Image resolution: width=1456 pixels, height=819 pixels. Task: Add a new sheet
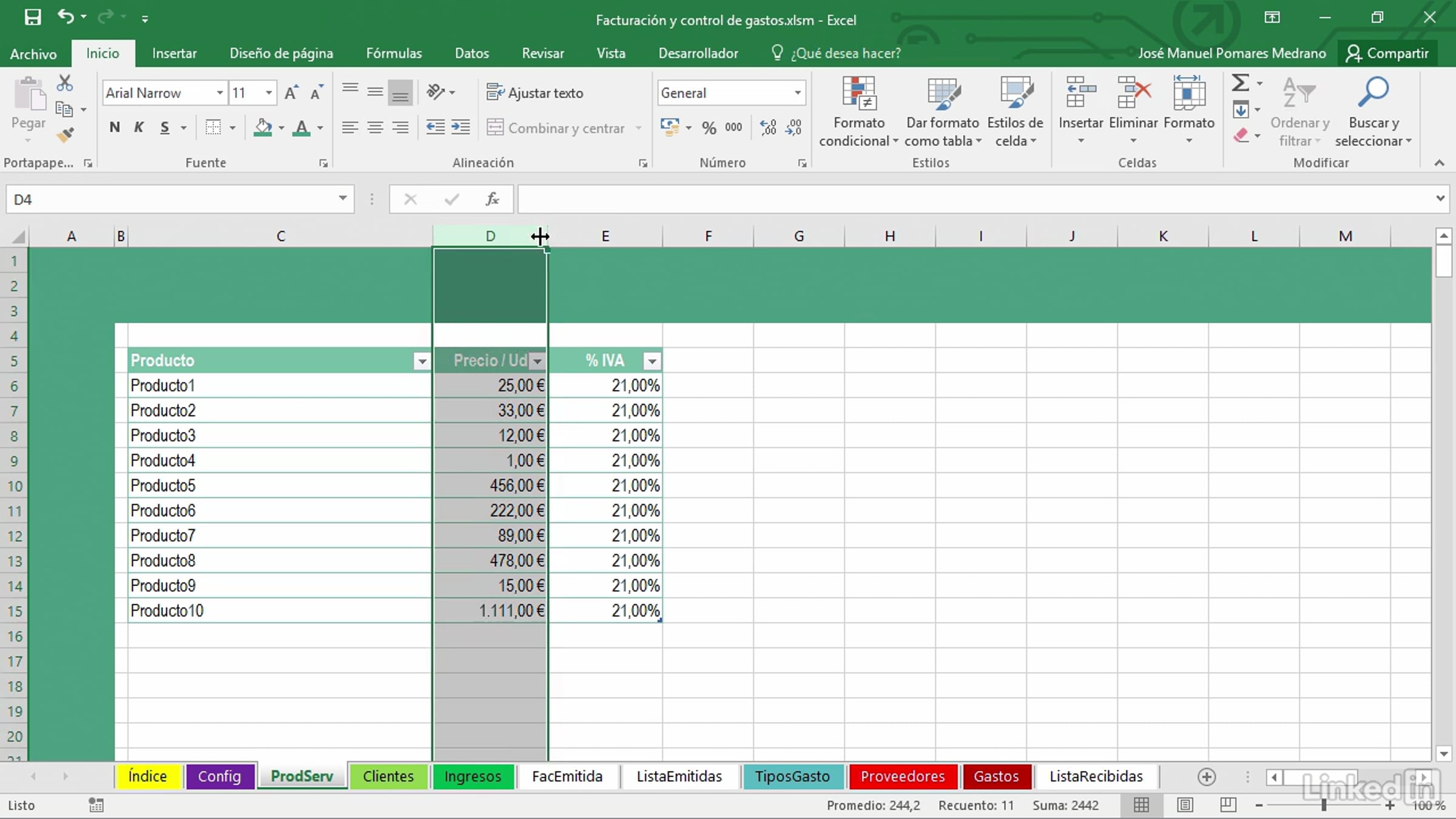point(1206,777)
